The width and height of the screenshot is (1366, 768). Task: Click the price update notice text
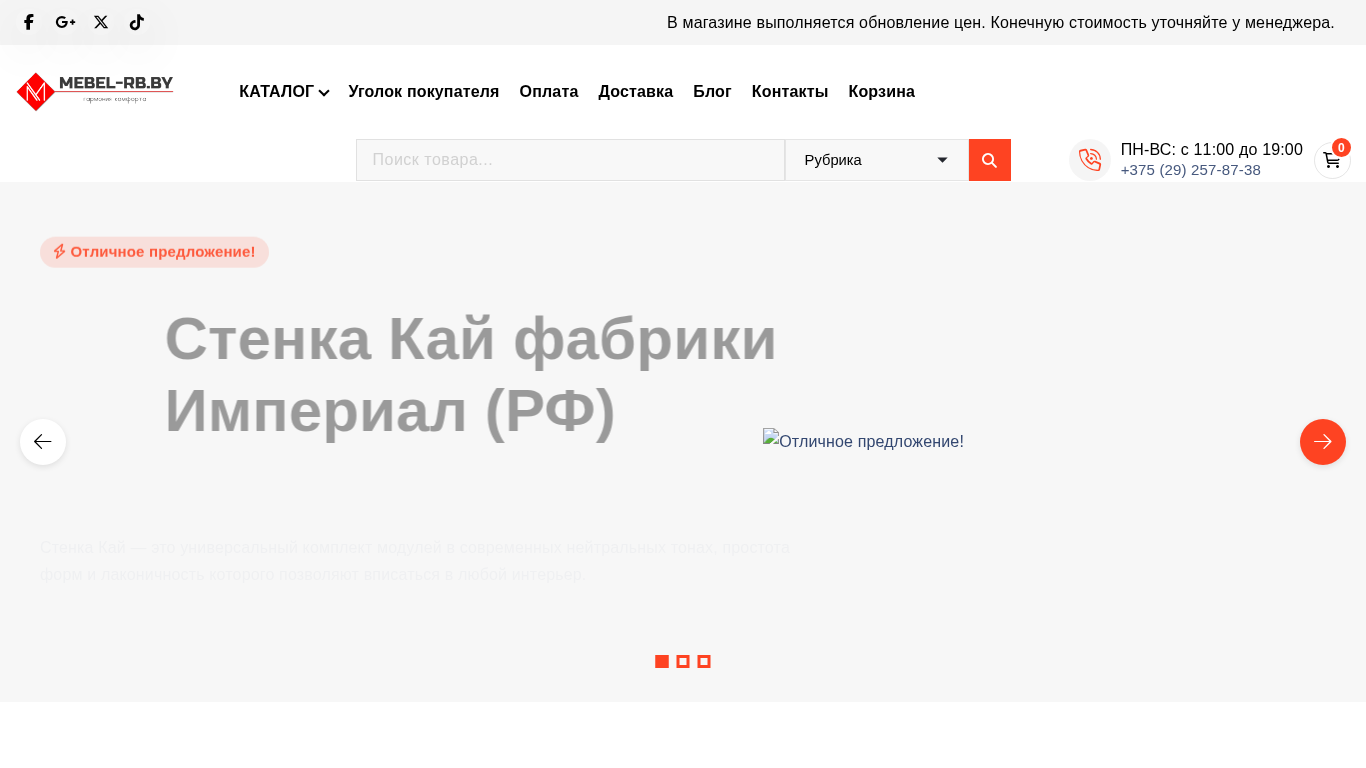(x=1001, y=23)
